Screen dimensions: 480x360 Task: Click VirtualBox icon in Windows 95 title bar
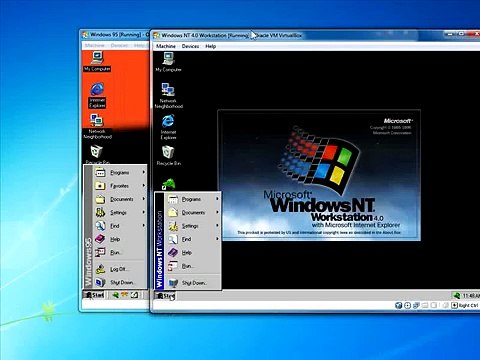coord(85,35)
